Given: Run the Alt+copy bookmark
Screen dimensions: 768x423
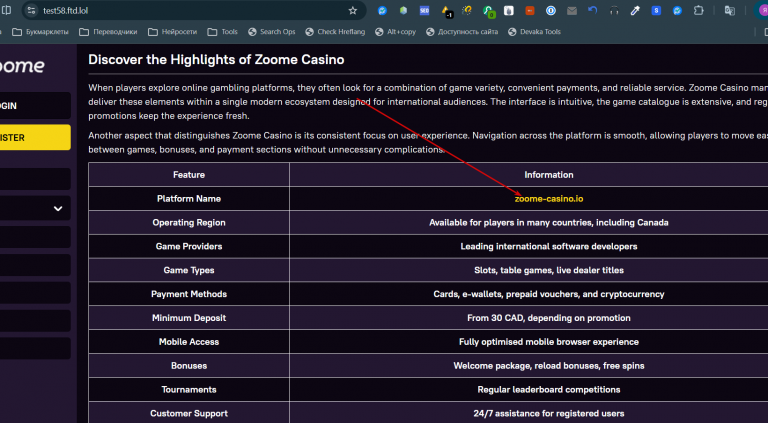Looking at the screenshot, I should [x=396, y=32].
